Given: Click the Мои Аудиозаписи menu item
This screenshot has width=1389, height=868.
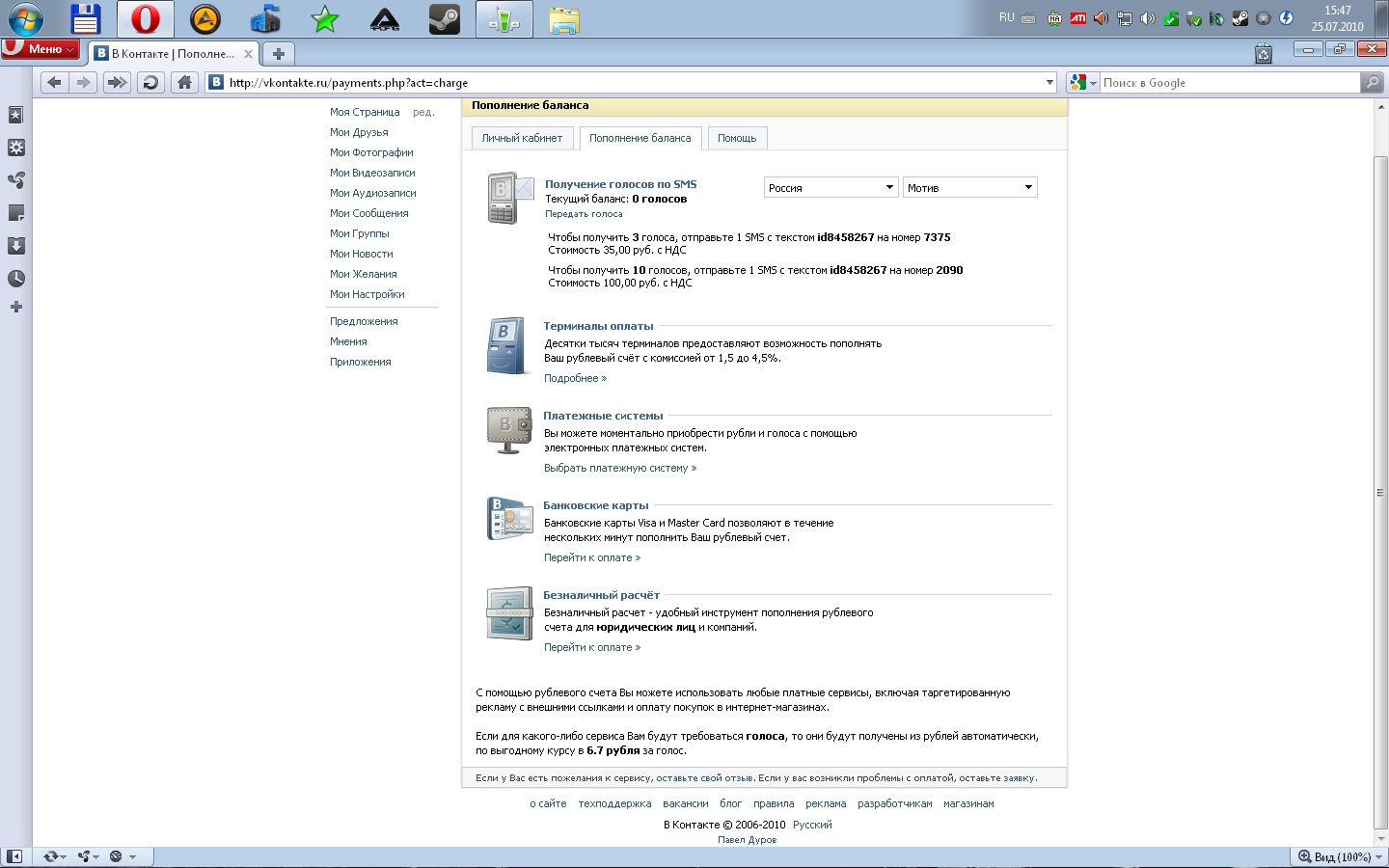Looking at the screenshot, I should click(373, 193).
